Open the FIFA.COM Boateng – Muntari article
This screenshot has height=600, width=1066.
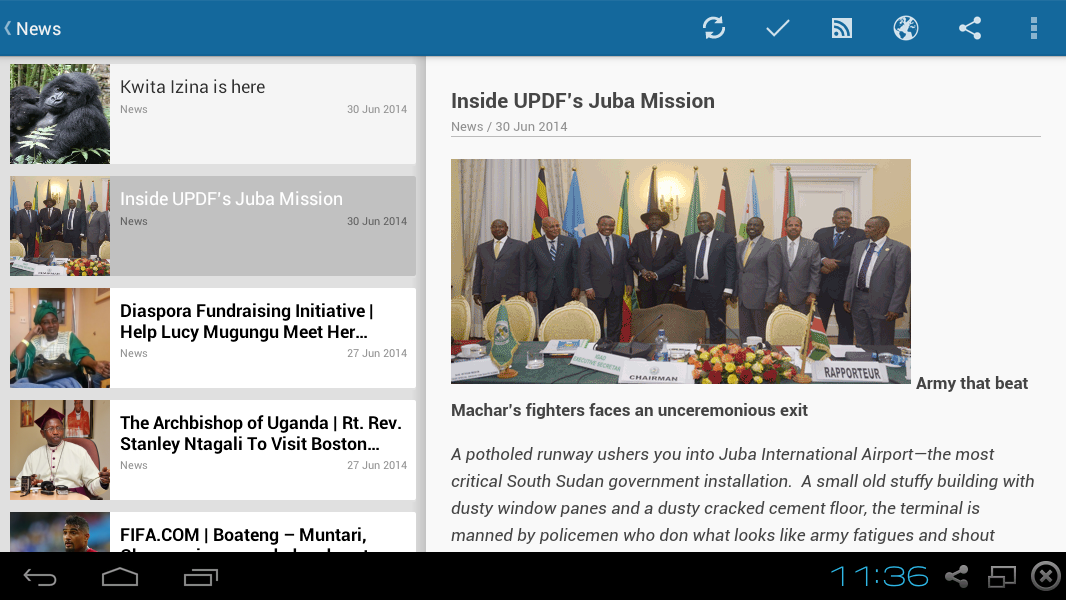[213, 531]
